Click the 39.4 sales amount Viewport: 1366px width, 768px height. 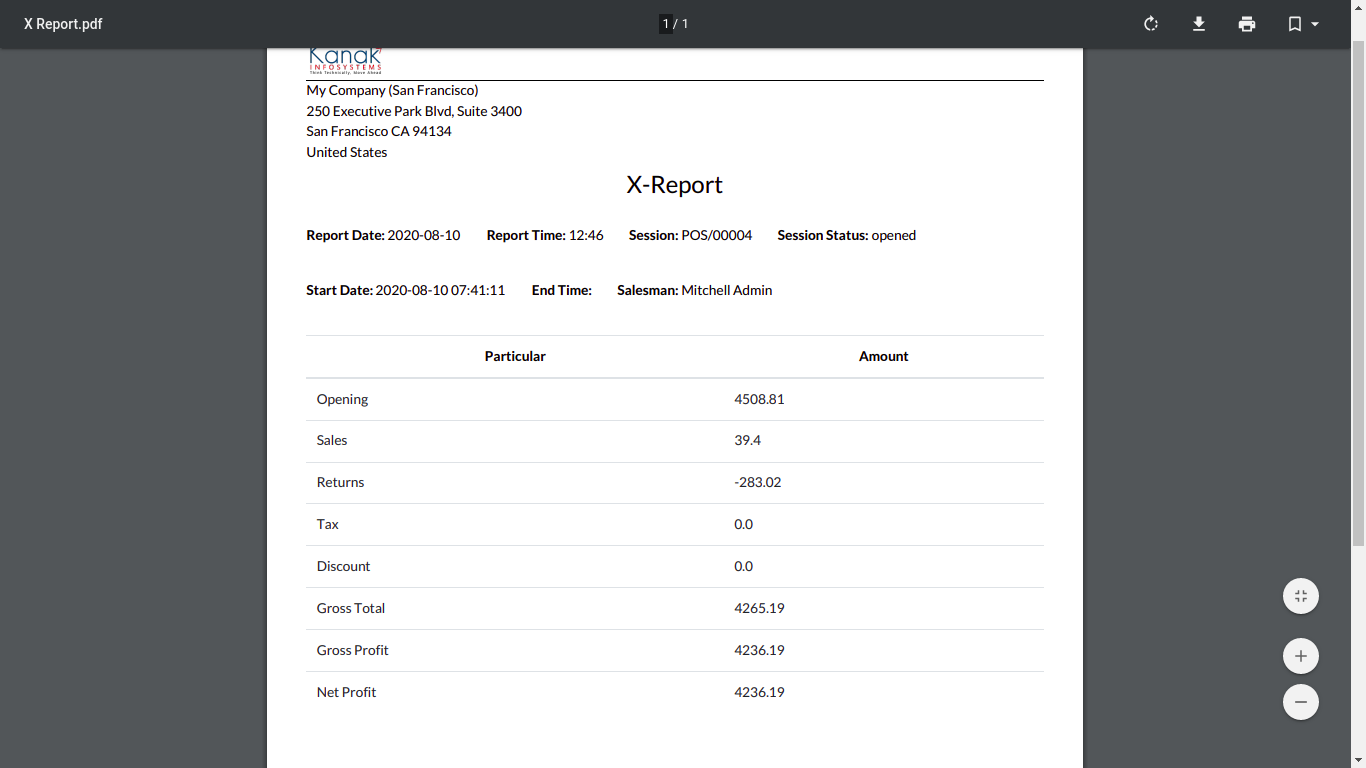pyautogui.click(x=748, y=440)
